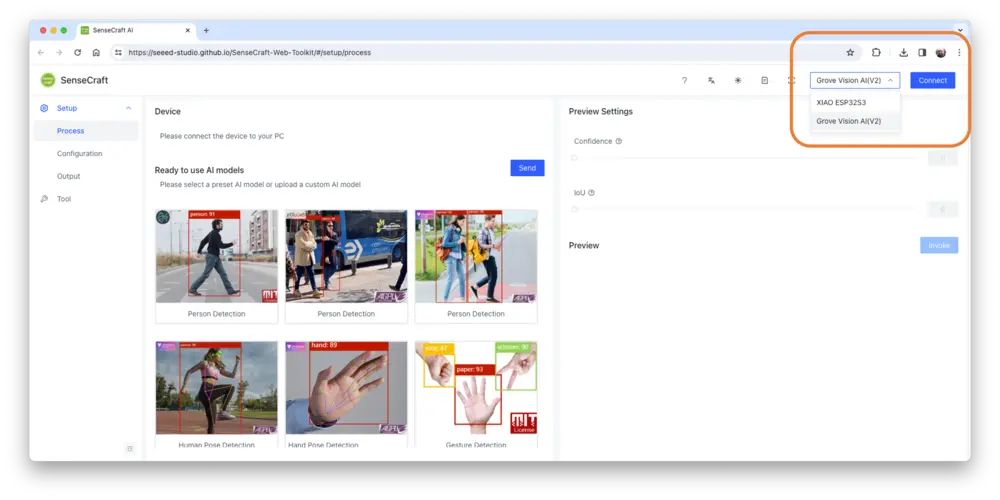
Task: Open the language translation icon
Action: point(711,80)
